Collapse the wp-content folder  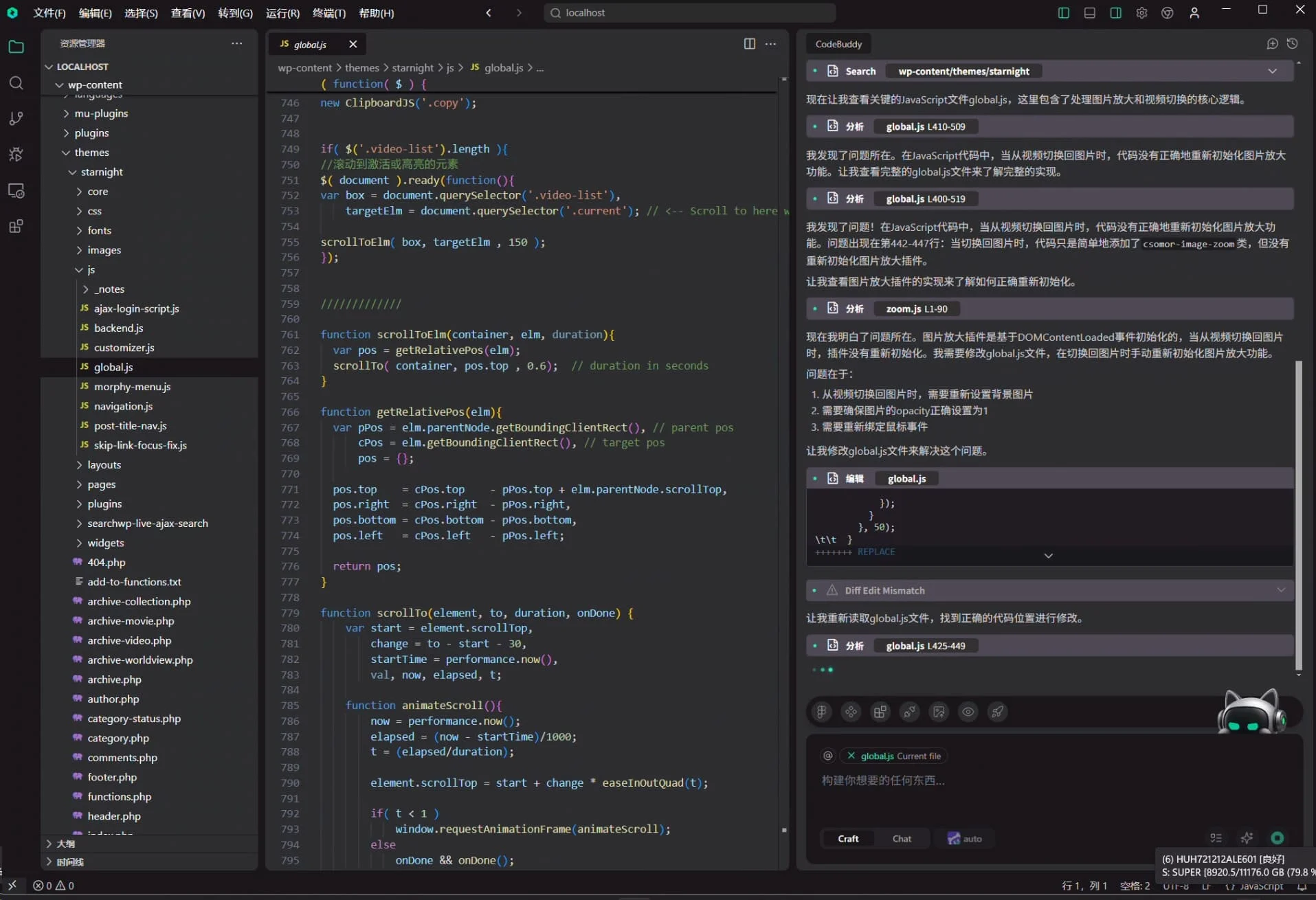pos(60,85)
